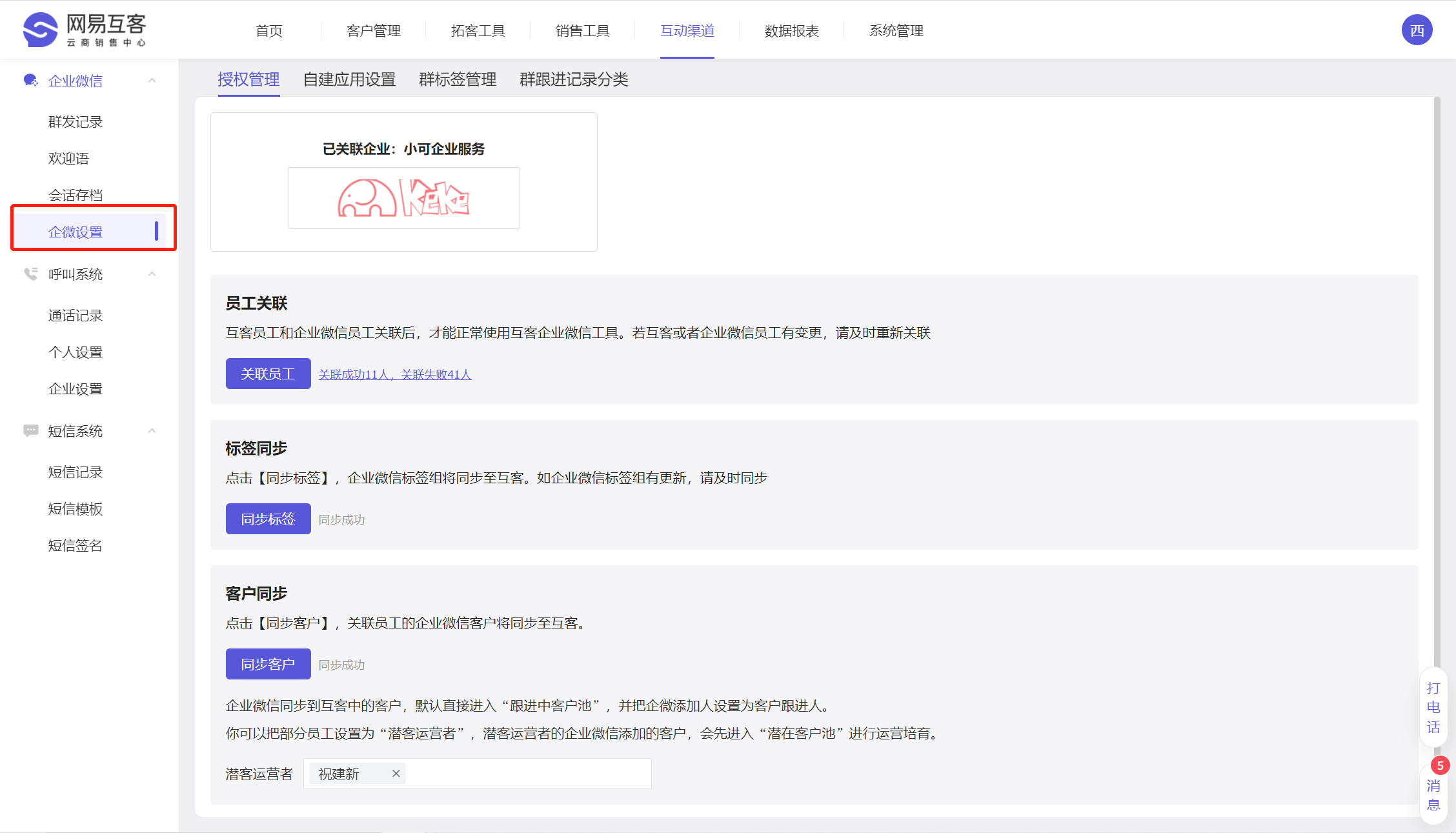The width and height of the screenshot is (1456, 833).
Task: Click the 短信系统 message icon
Action: click(x=30, y=430)
